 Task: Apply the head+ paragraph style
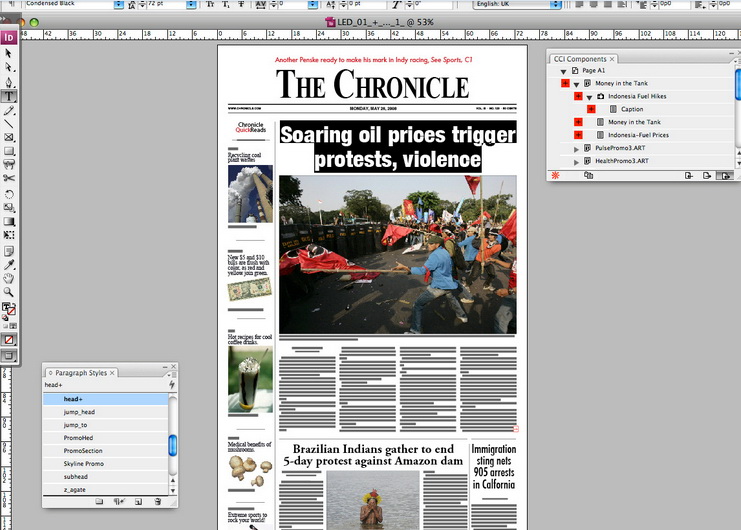[x=105, y=399]
